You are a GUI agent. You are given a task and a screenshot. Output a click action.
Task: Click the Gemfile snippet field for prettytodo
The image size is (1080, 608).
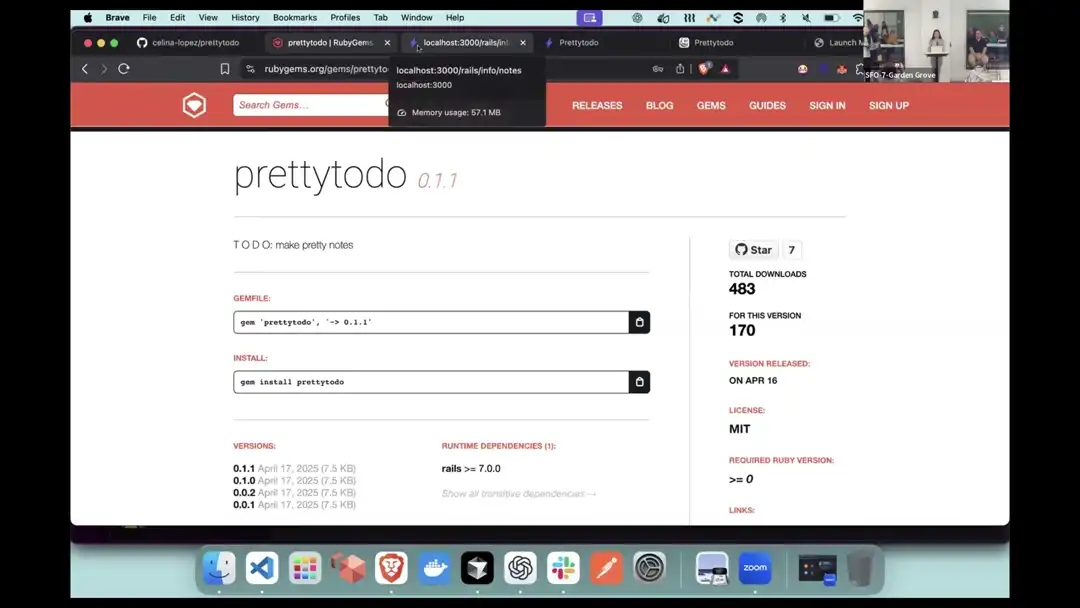pyautogui.click(x=431, y=322)
